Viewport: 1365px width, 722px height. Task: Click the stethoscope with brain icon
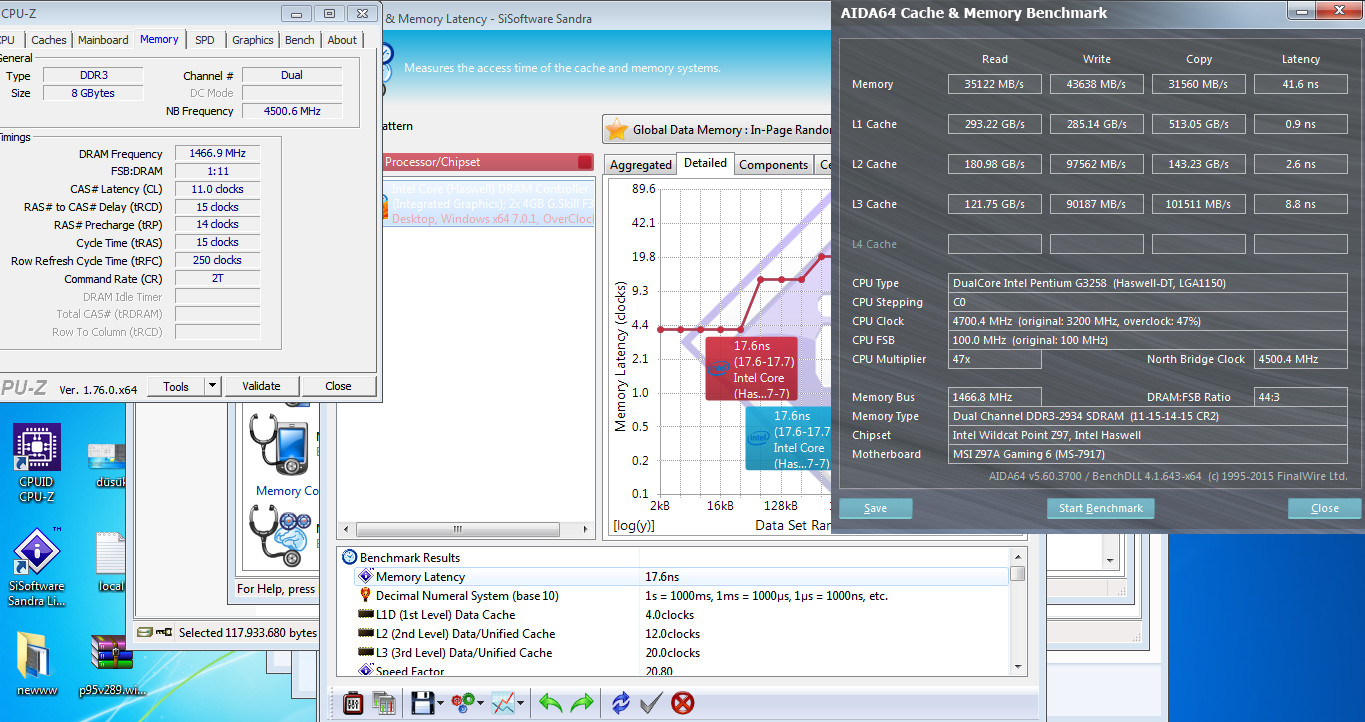[x=283, y=535]
